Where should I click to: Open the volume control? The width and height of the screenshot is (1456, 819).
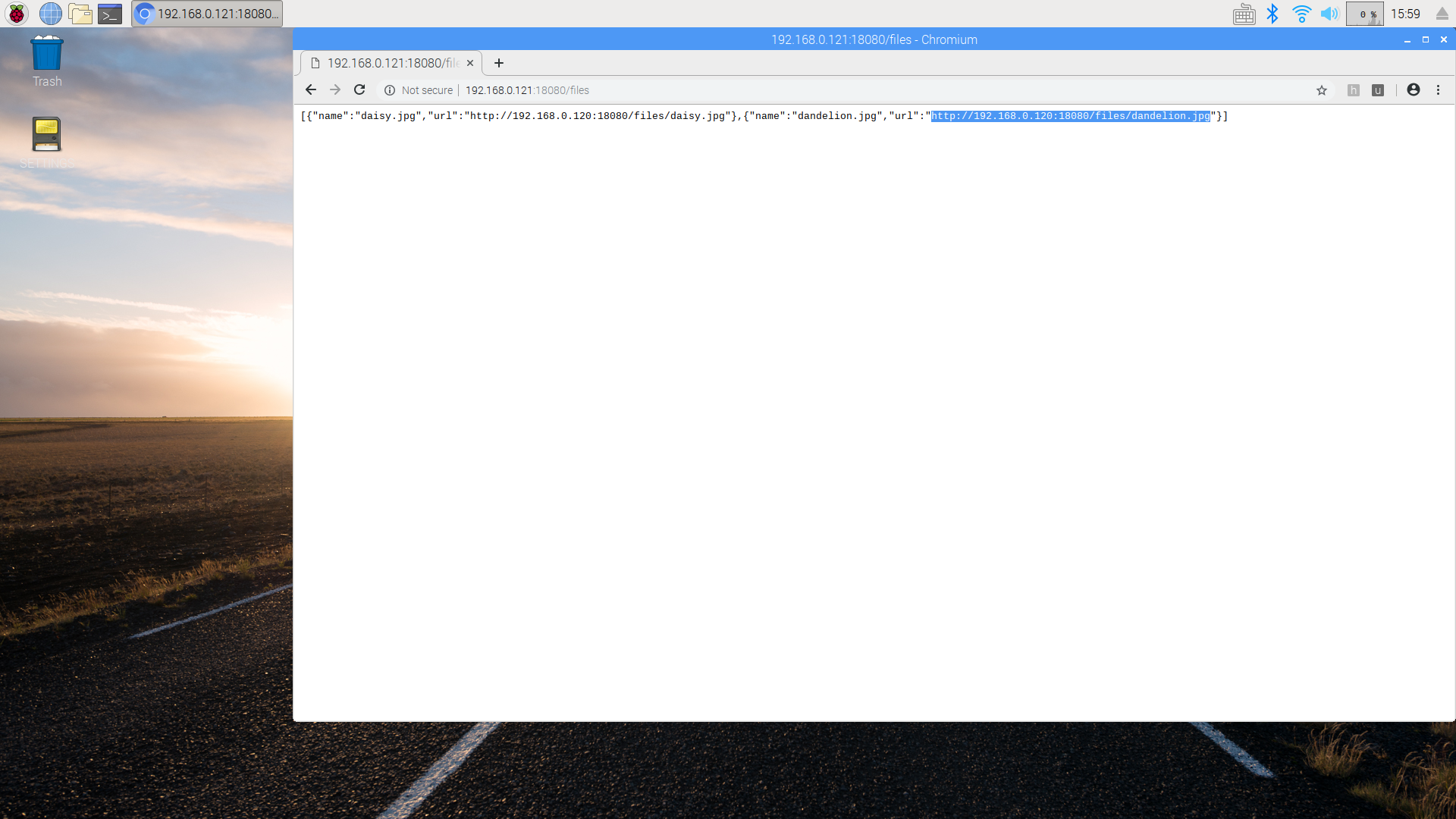pyautogui.click(x=1329, y=14)
